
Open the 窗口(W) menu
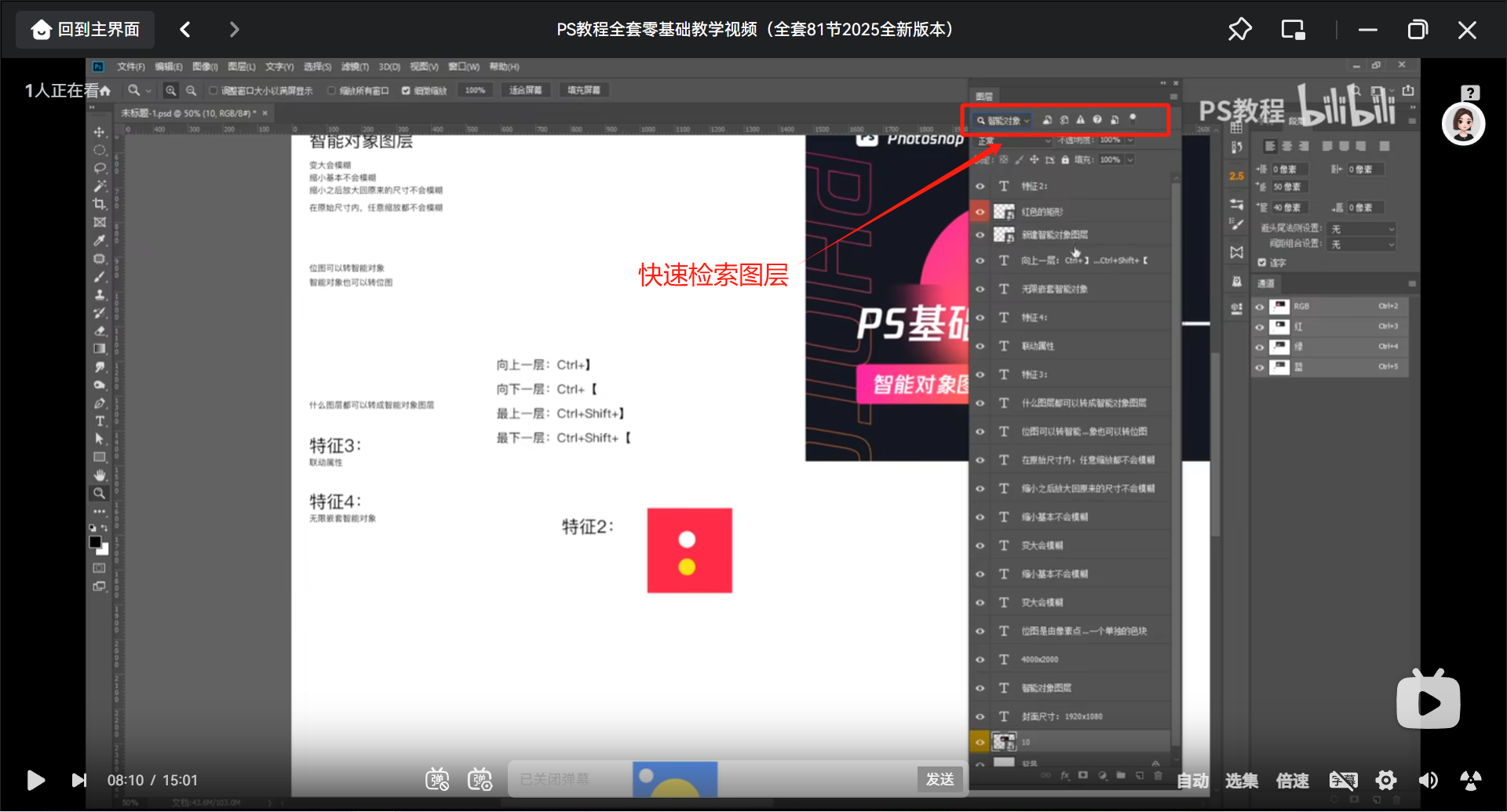[463, 67]
